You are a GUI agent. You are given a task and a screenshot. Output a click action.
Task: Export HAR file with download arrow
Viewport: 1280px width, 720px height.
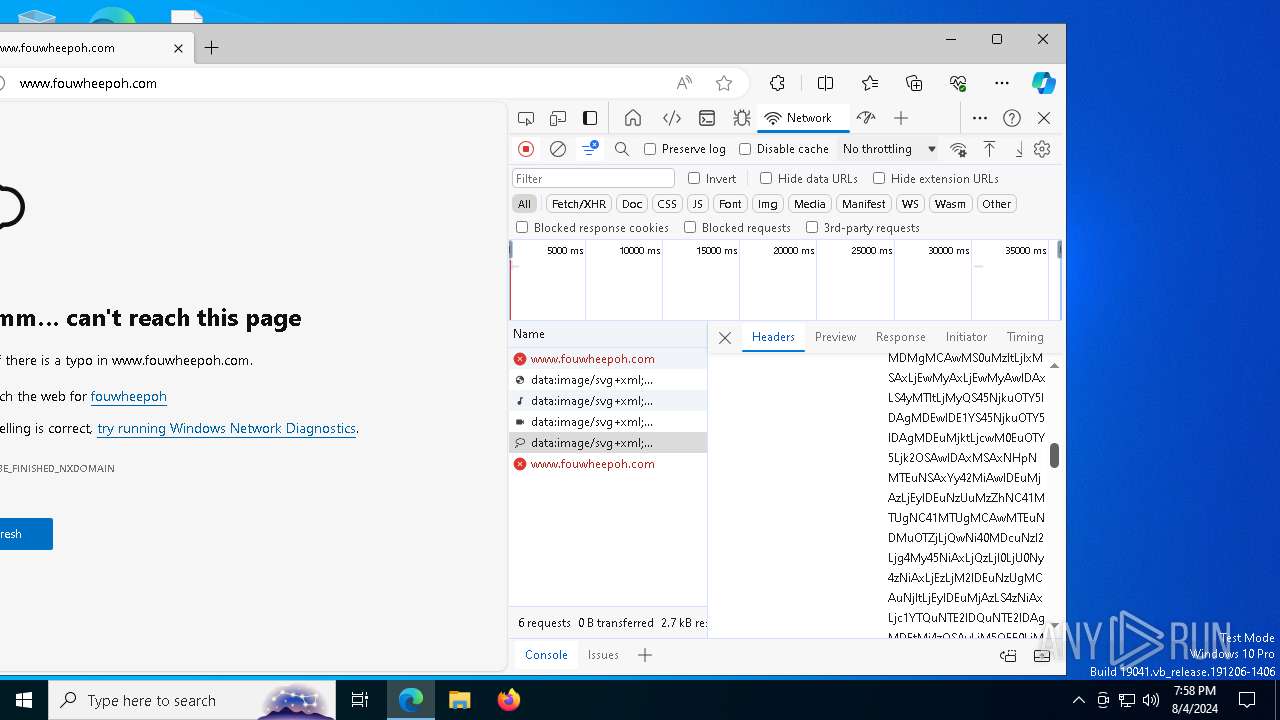point(1019,149)
